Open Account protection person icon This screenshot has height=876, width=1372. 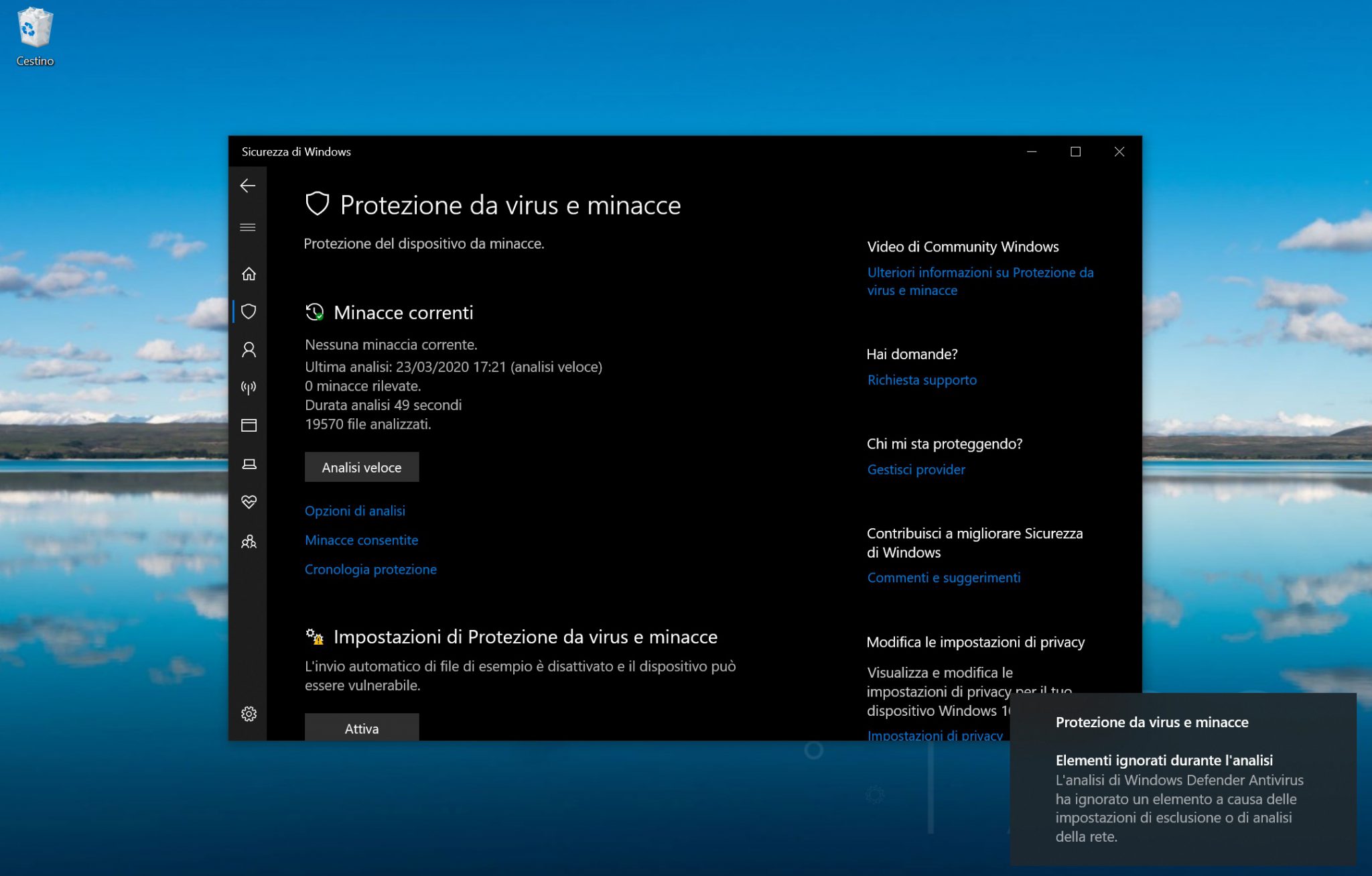pos(249,349)
